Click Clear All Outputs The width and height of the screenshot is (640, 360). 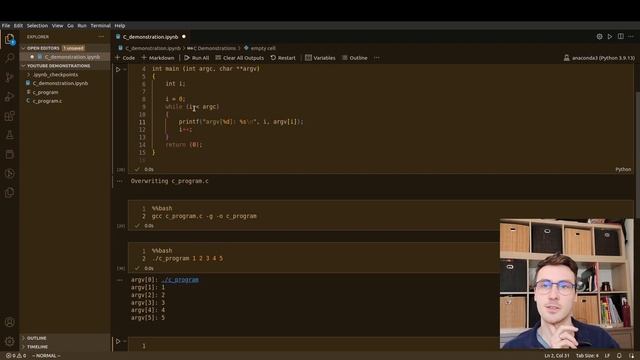(239, 58)
